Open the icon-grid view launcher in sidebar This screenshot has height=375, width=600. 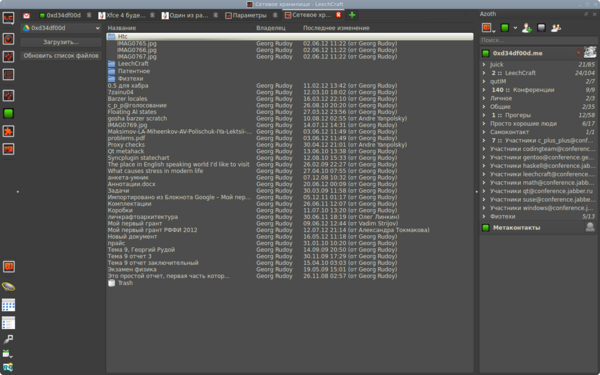(x=8, y=305)
